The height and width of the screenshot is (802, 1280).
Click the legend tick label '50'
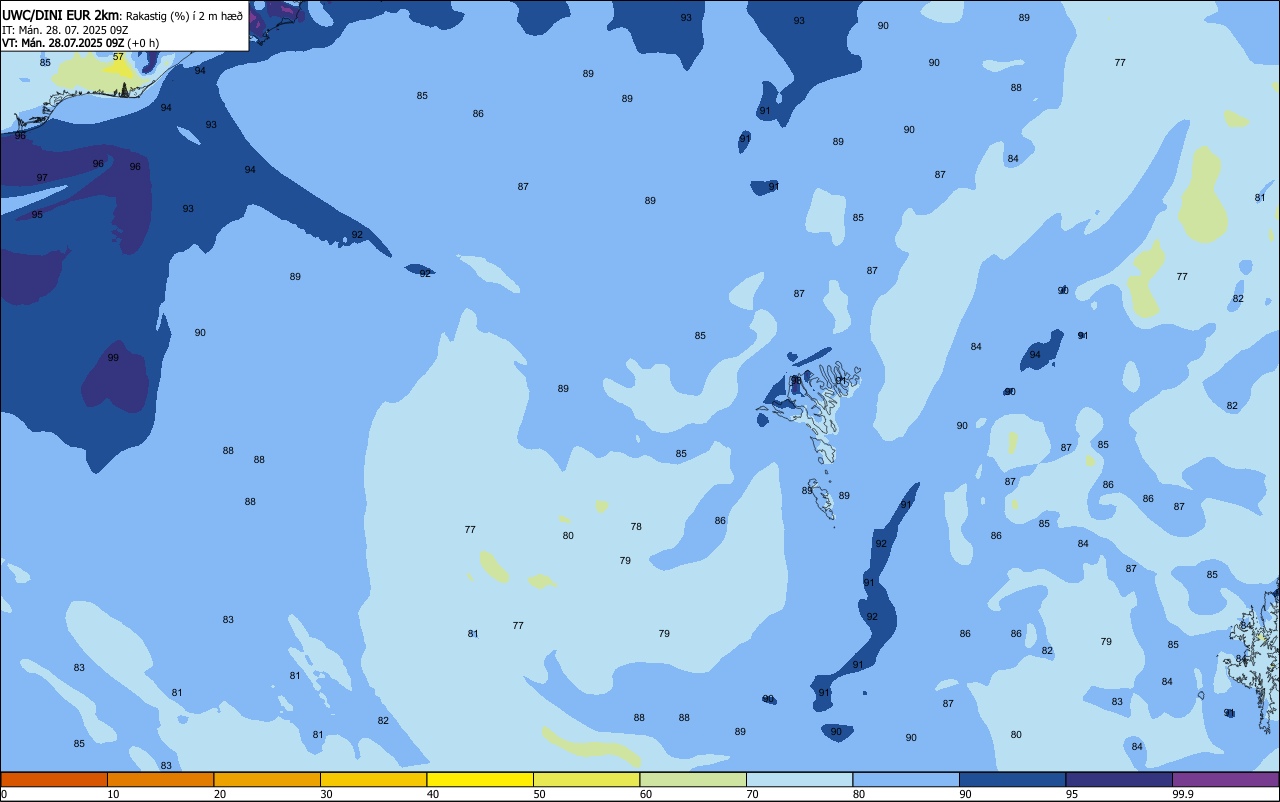tap(539, 794)
